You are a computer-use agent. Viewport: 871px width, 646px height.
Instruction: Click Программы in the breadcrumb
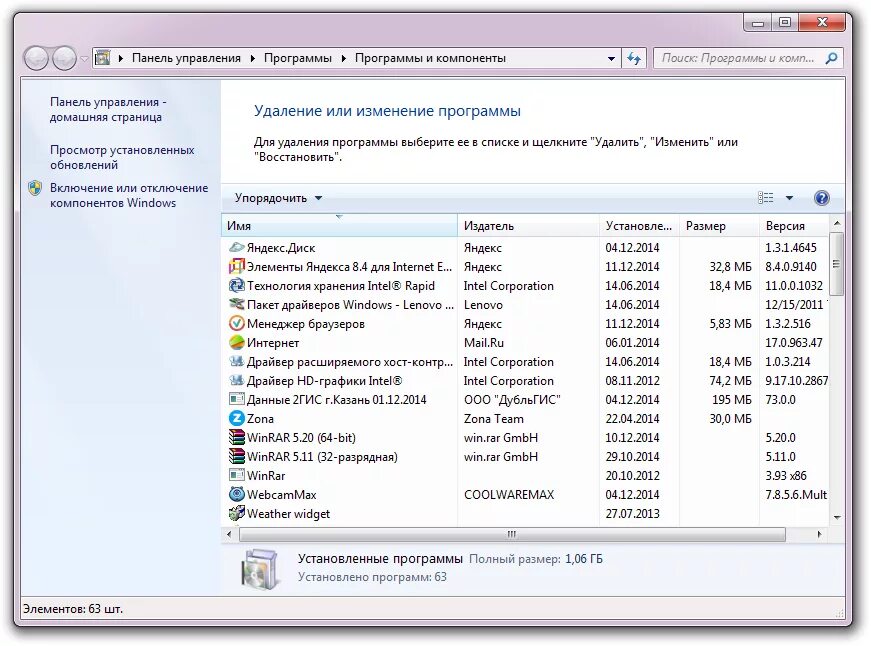click(x=298, y=58)
